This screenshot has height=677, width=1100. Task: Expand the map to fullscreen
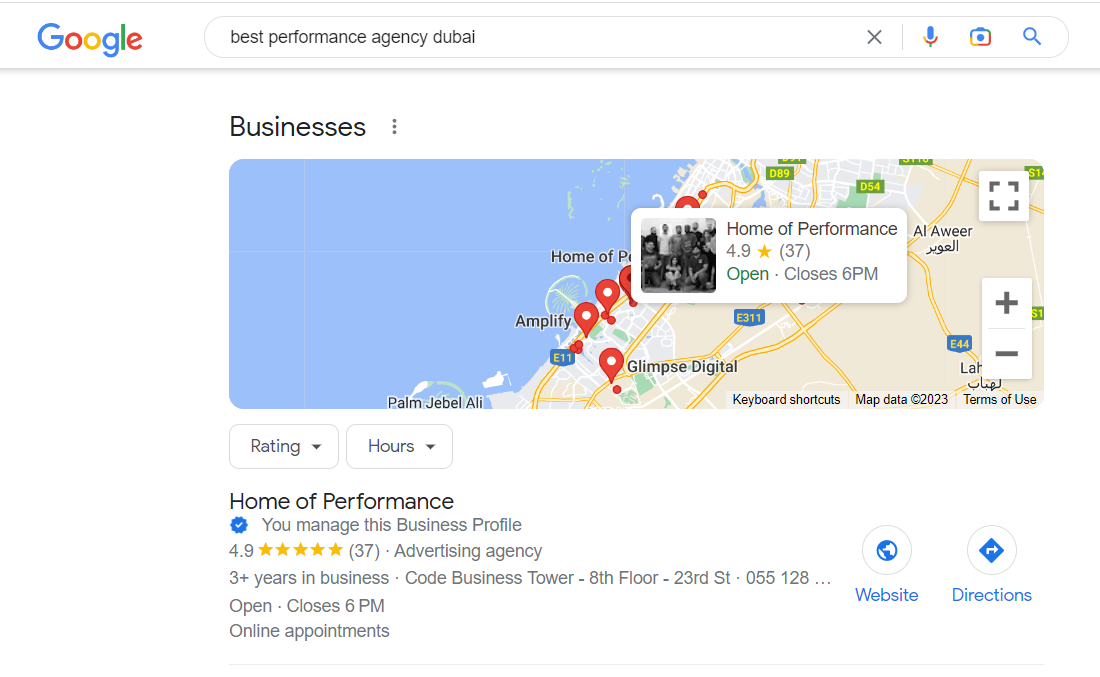pyautogui.click(x=1003, y=196)
